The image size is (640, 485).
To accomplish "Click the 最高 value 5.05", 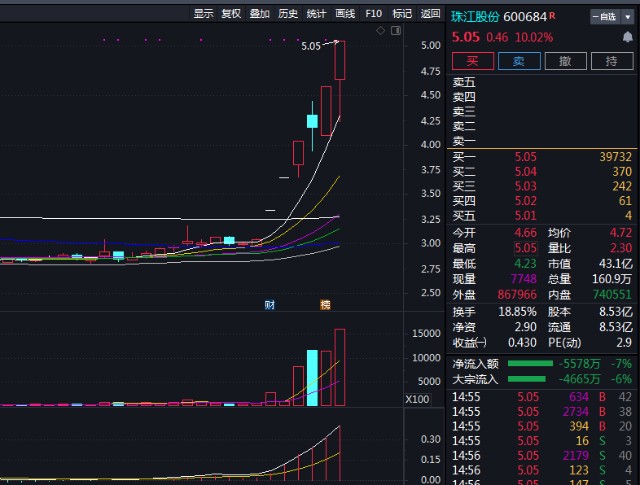I will click(526, 248).
